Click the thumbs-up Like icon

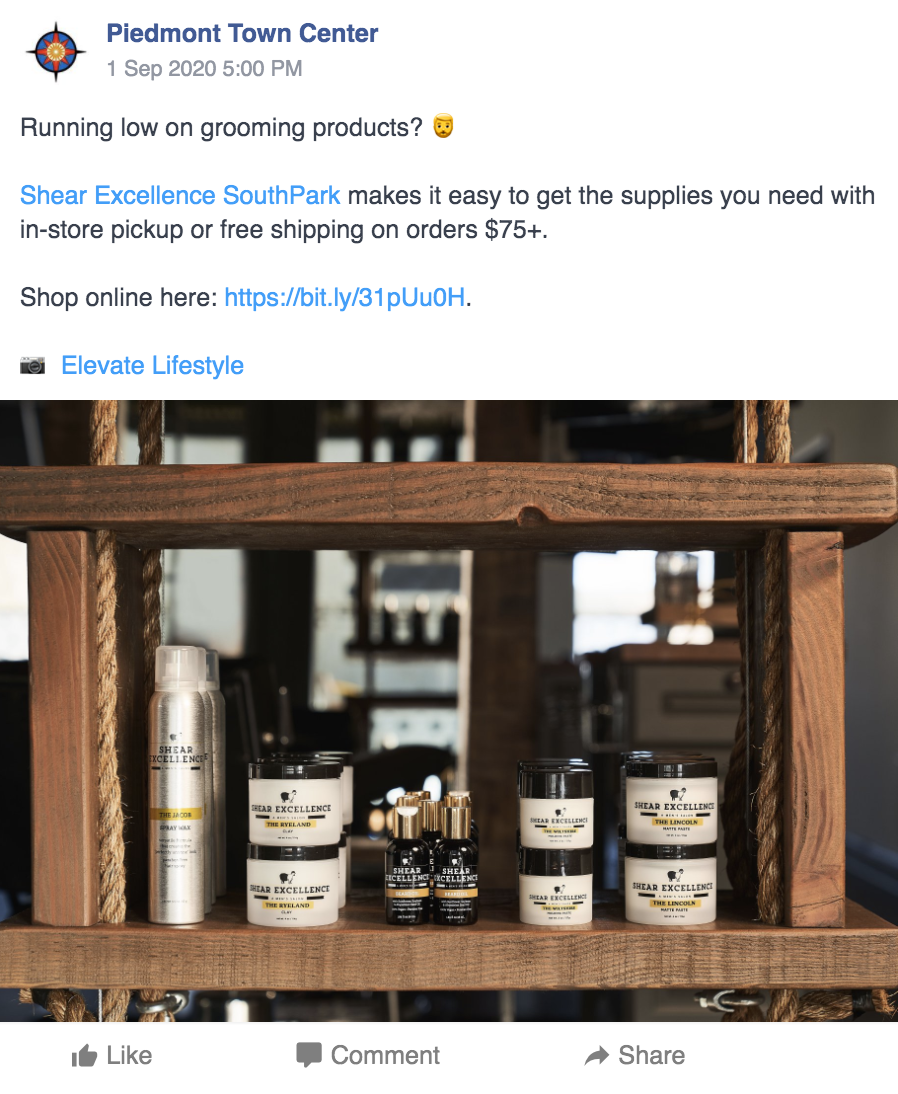(84, 1056)
